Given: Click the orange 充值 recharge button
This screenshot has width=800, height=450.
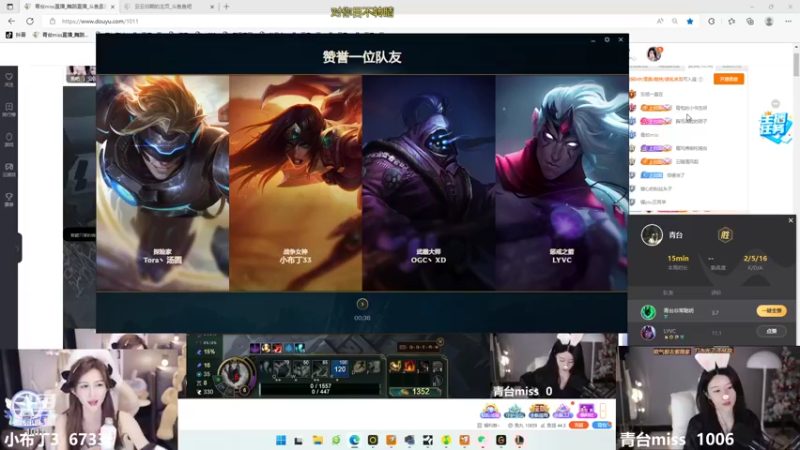Looking at the screenshot, I should pos(579,425).
